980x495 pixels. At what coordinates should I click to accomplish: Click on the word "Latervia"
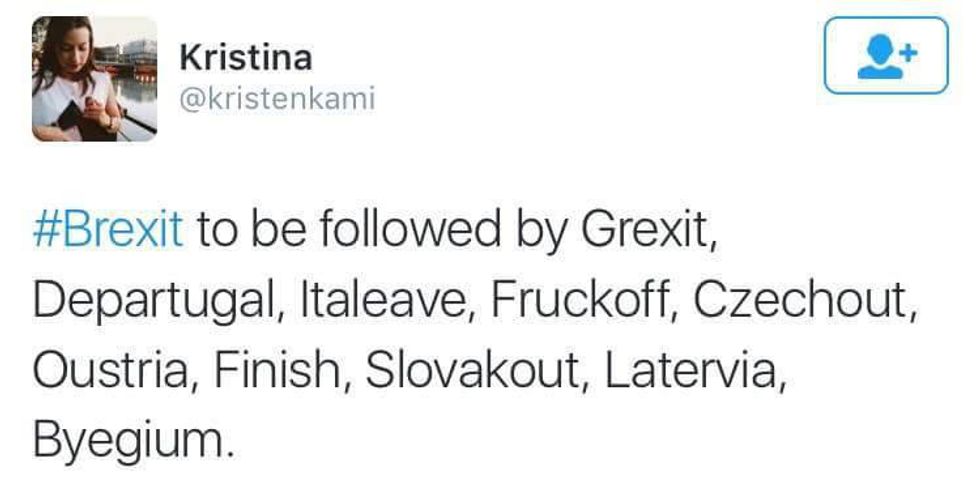690,369
